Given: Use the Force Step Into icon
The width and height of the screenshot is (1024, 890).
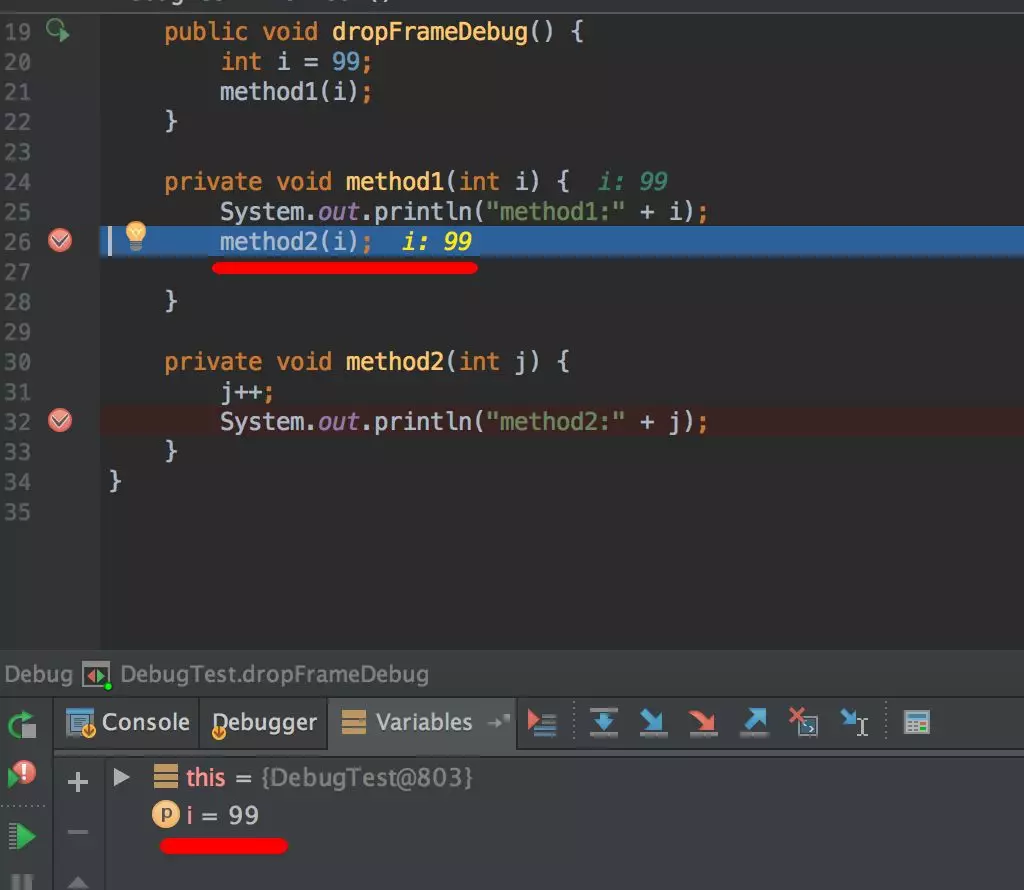Looking at the screenshot, I should pos(703,723).
